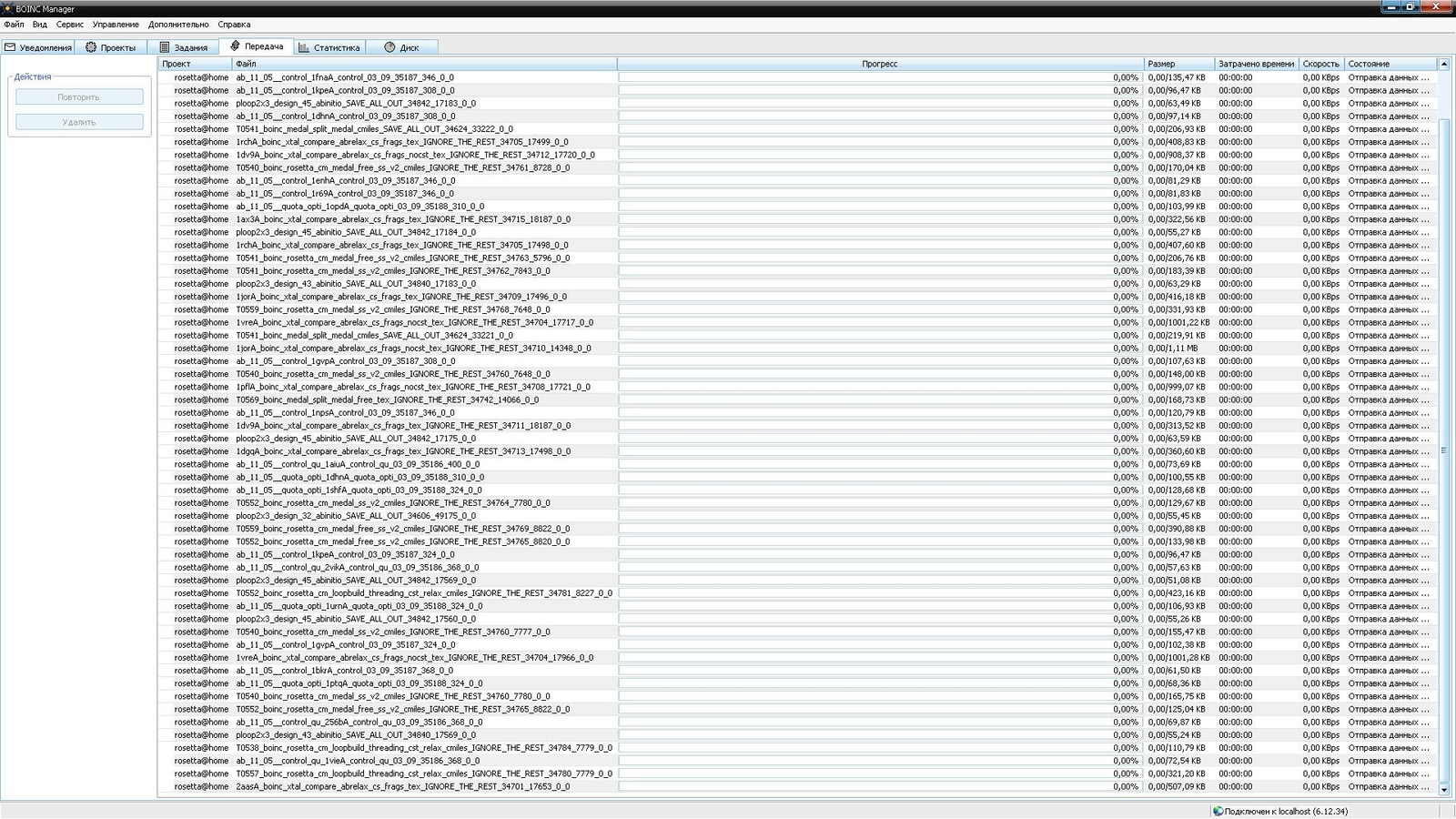The image size is (1456, 819).
Task: Select file 1pflA_boinc_xtal_compare_abrelax row
Action: click(x=413, y=387)
